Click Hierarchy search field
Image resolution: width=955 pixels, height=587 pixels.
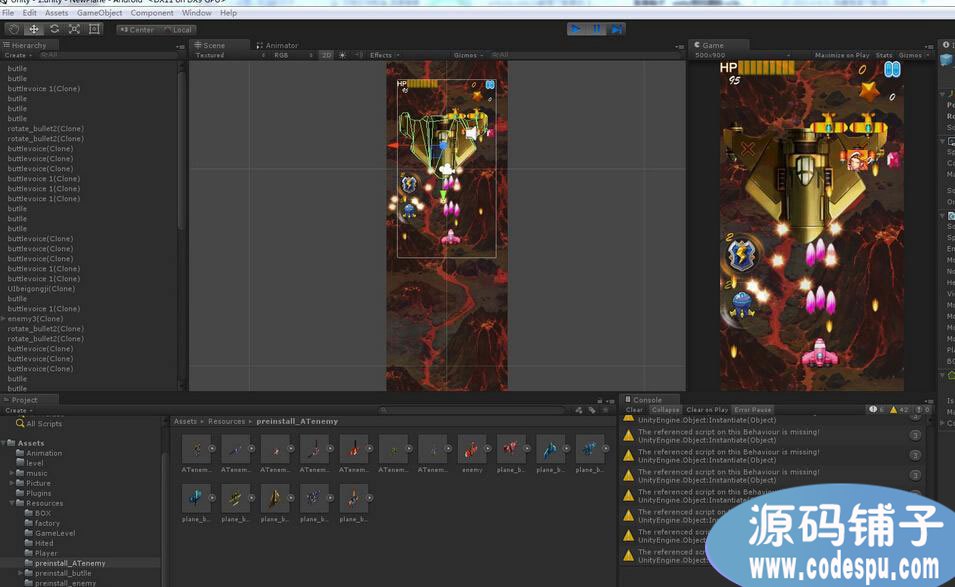coord(108,55)
